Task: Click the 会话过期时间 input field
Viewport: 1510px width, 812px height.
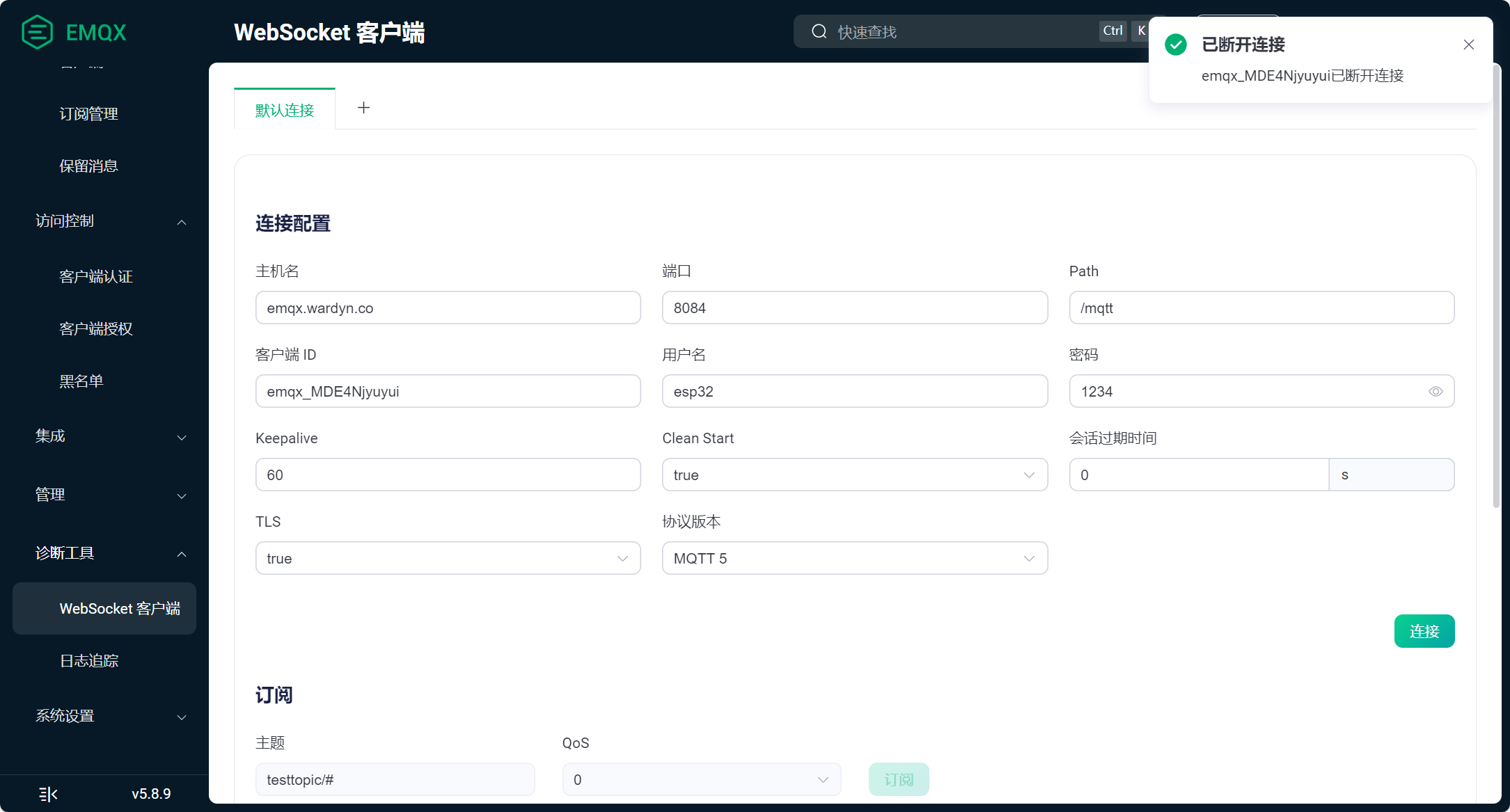Action: coord(1199,475)
